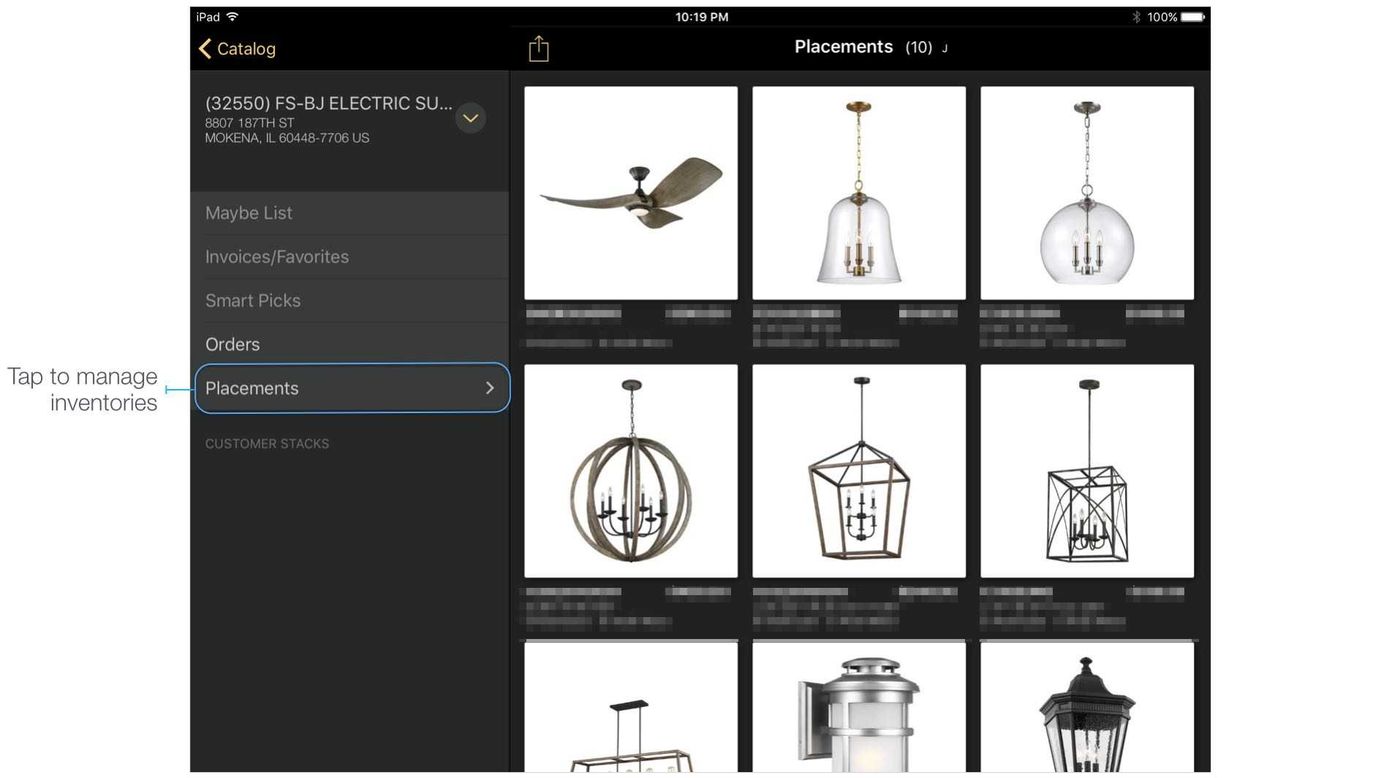Open the bell-shaped glass pendant thumbnail
This screenshot has width=1400, height=778.
pos(859,193)
